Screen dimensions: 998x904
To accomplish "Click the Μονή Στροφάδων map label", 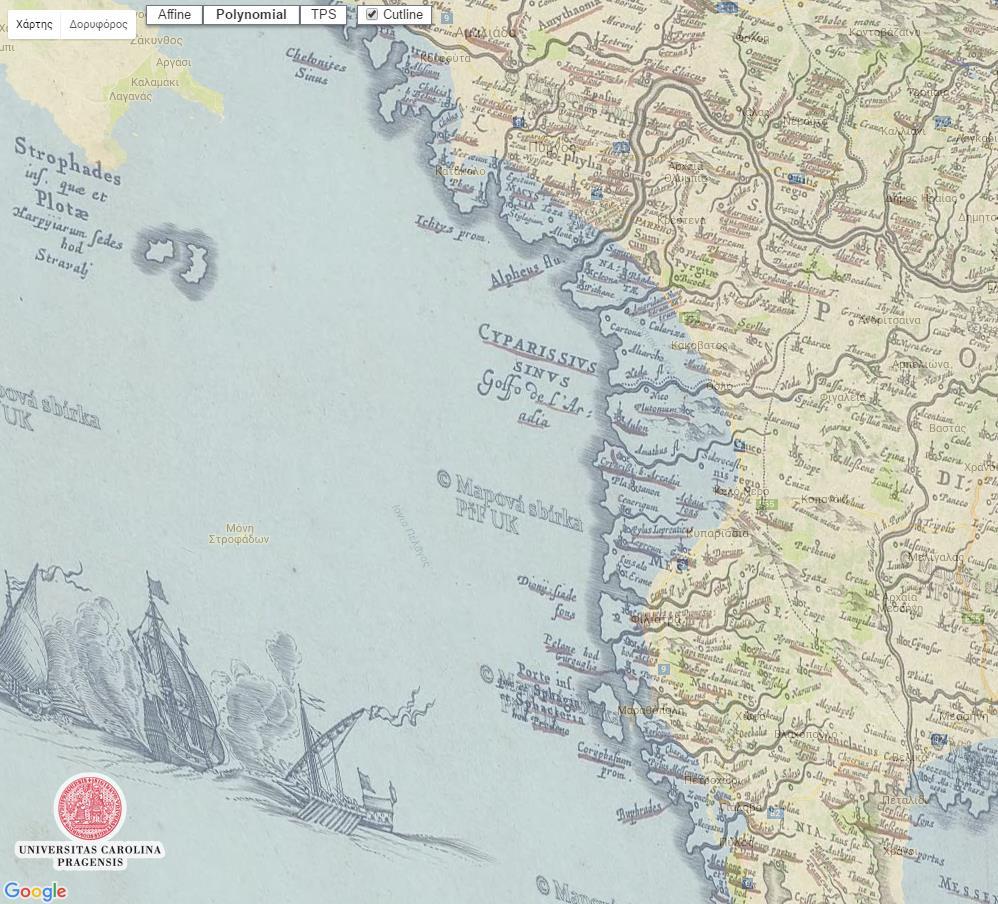I will point(239,533).
